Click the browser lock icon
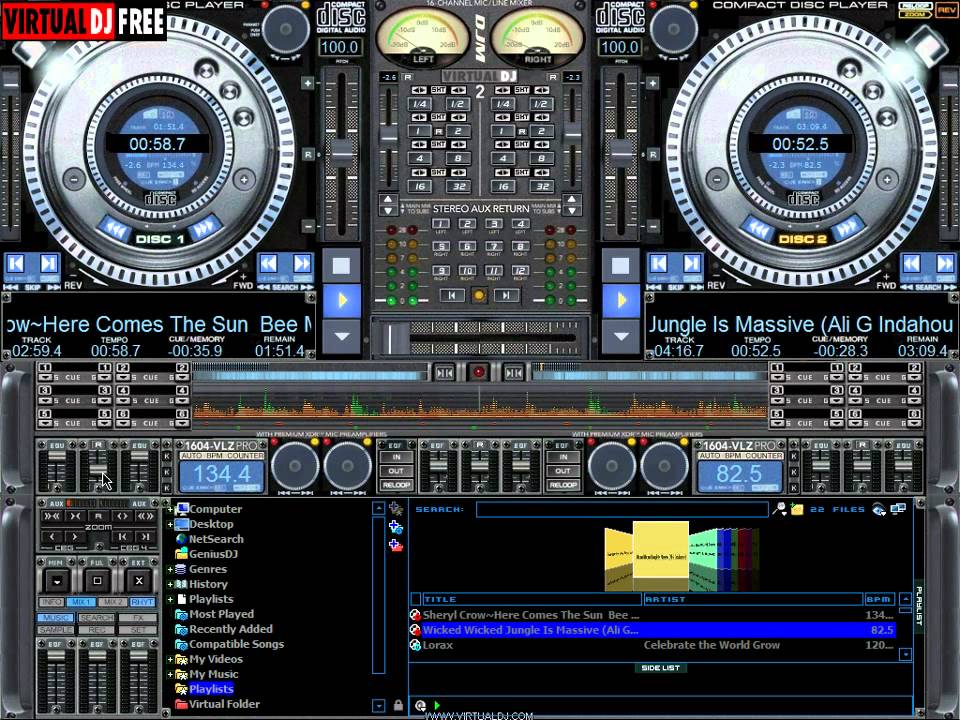 (398, 705)
